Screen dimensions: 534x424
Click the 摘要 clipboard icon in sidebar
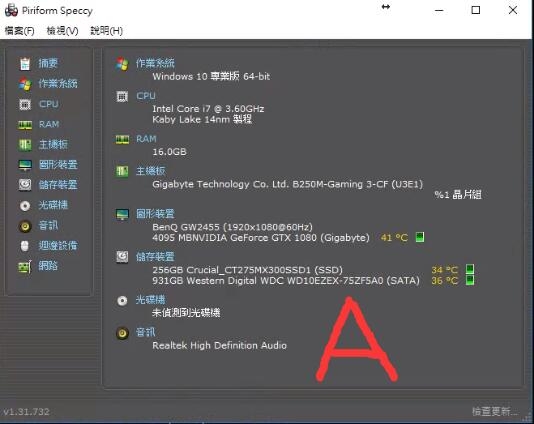(x=25, y=64)
